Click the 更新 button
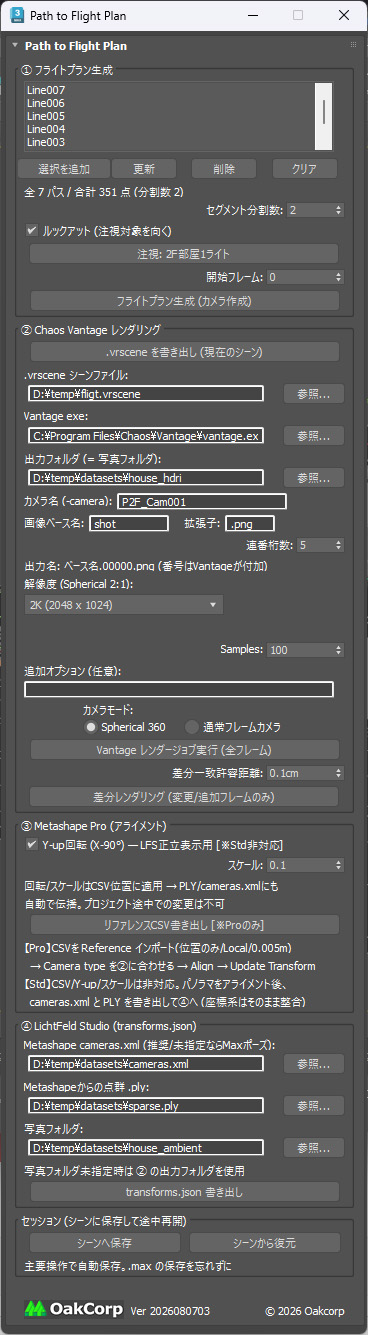Viewport: 368px width, 1335px height. click(144, 168)
